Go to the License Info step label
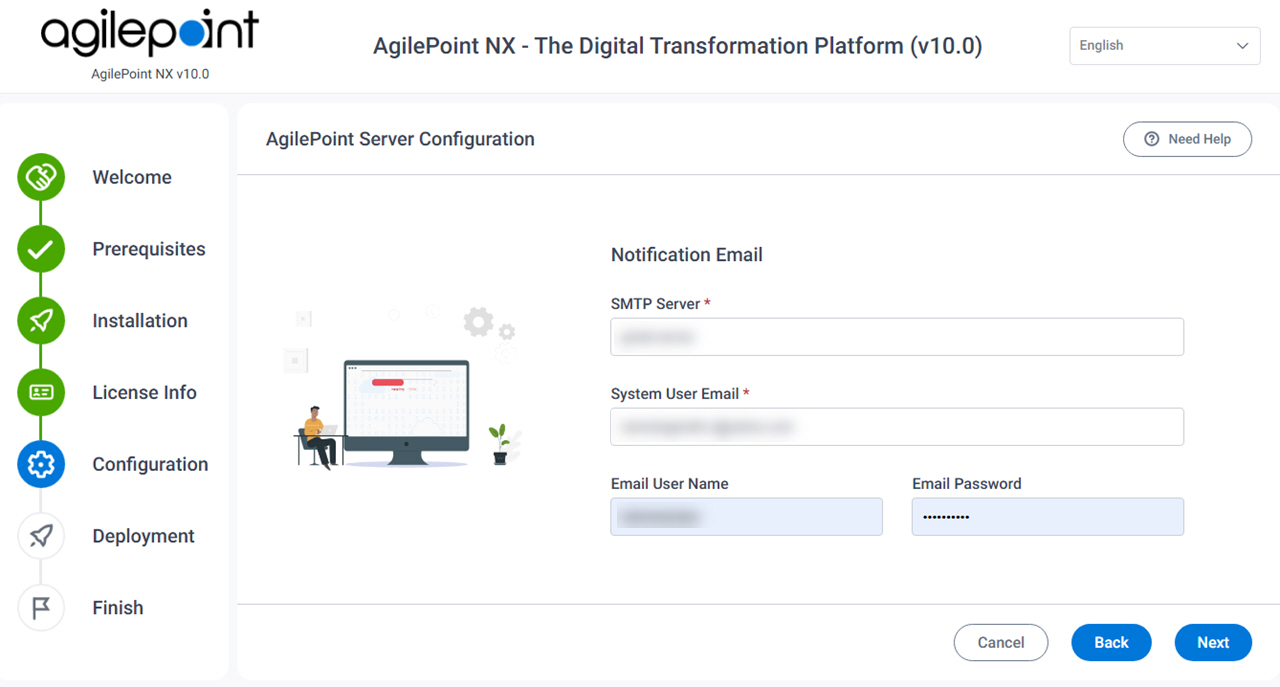 pyautogui.click(x=144, y=393)
